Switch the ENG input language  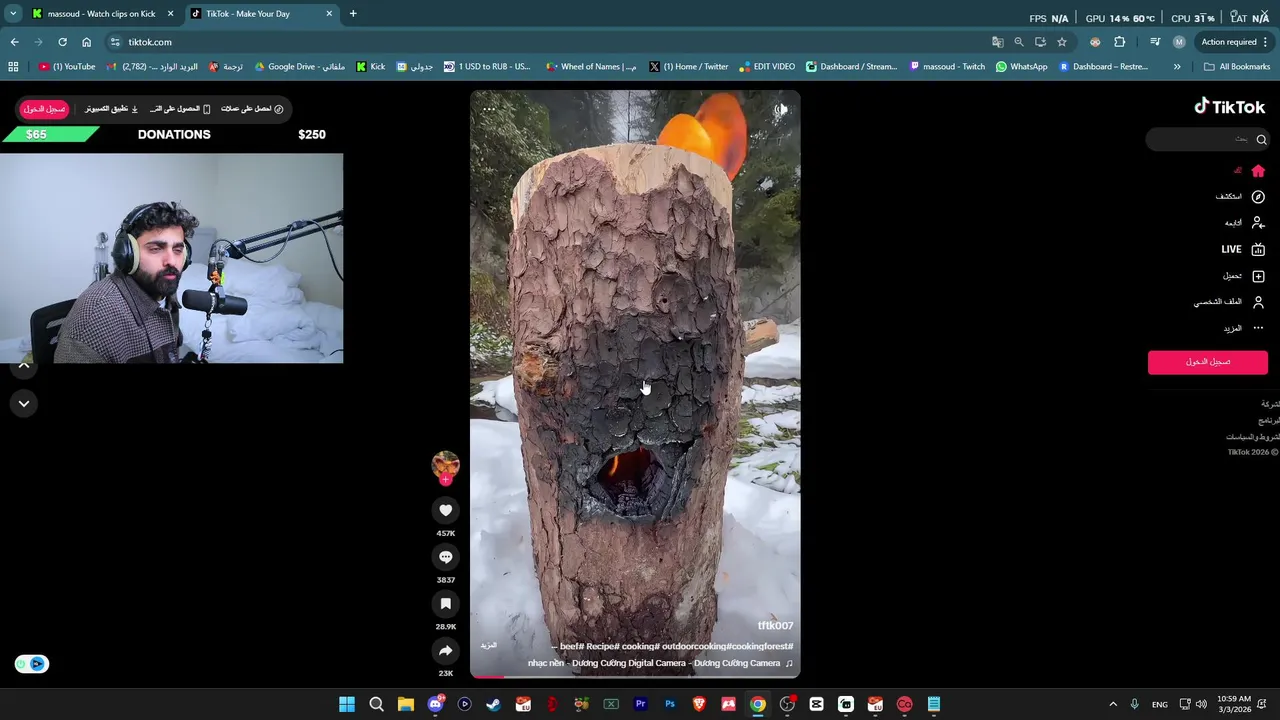pyautogui.click(x=1159, y=704)
